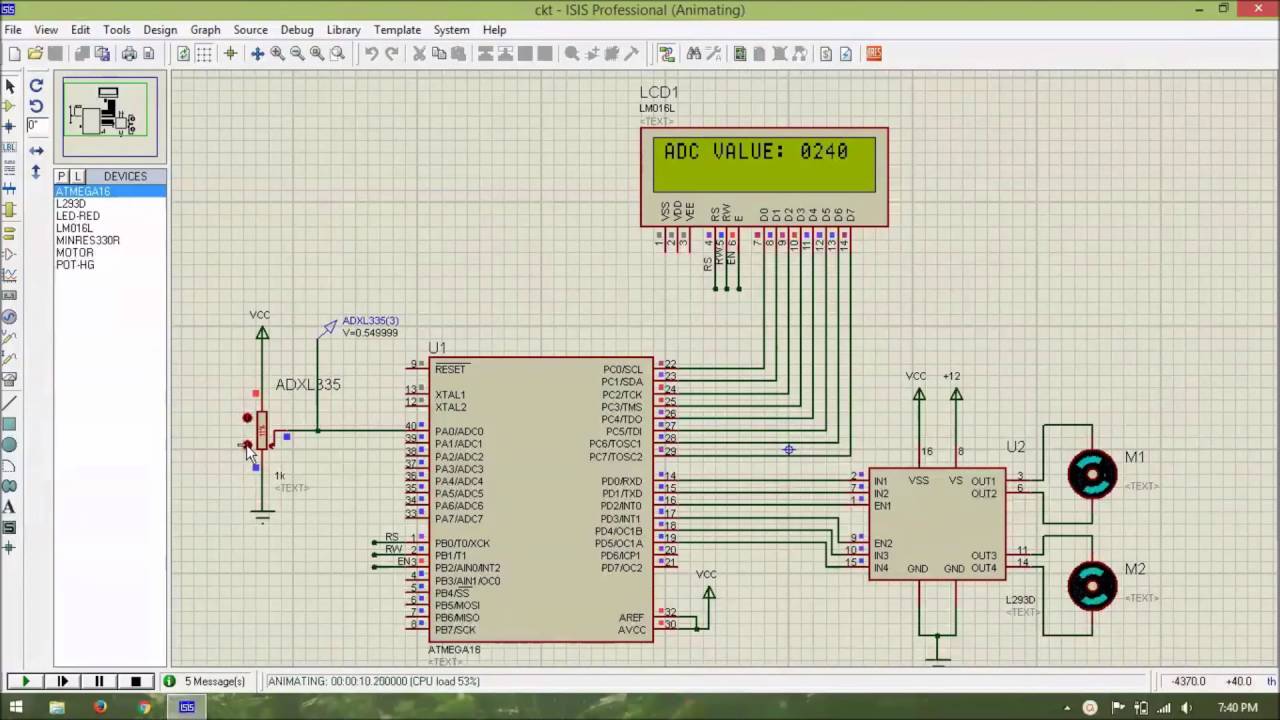Click the Y-mirror vertical flip icon
The width and height of the screenshot is (1280, 720).
coord(36,171)
